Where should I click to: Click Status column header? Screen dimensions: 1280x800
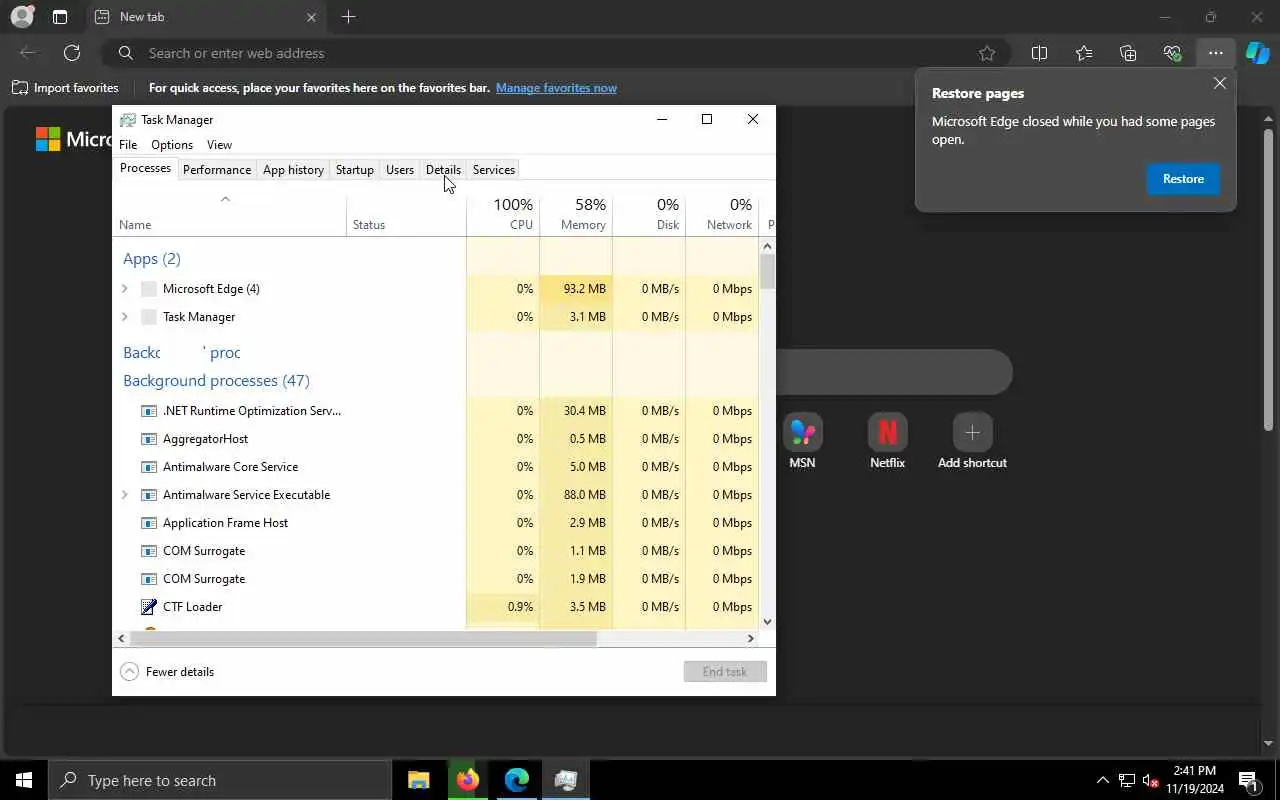click(406, 214)
